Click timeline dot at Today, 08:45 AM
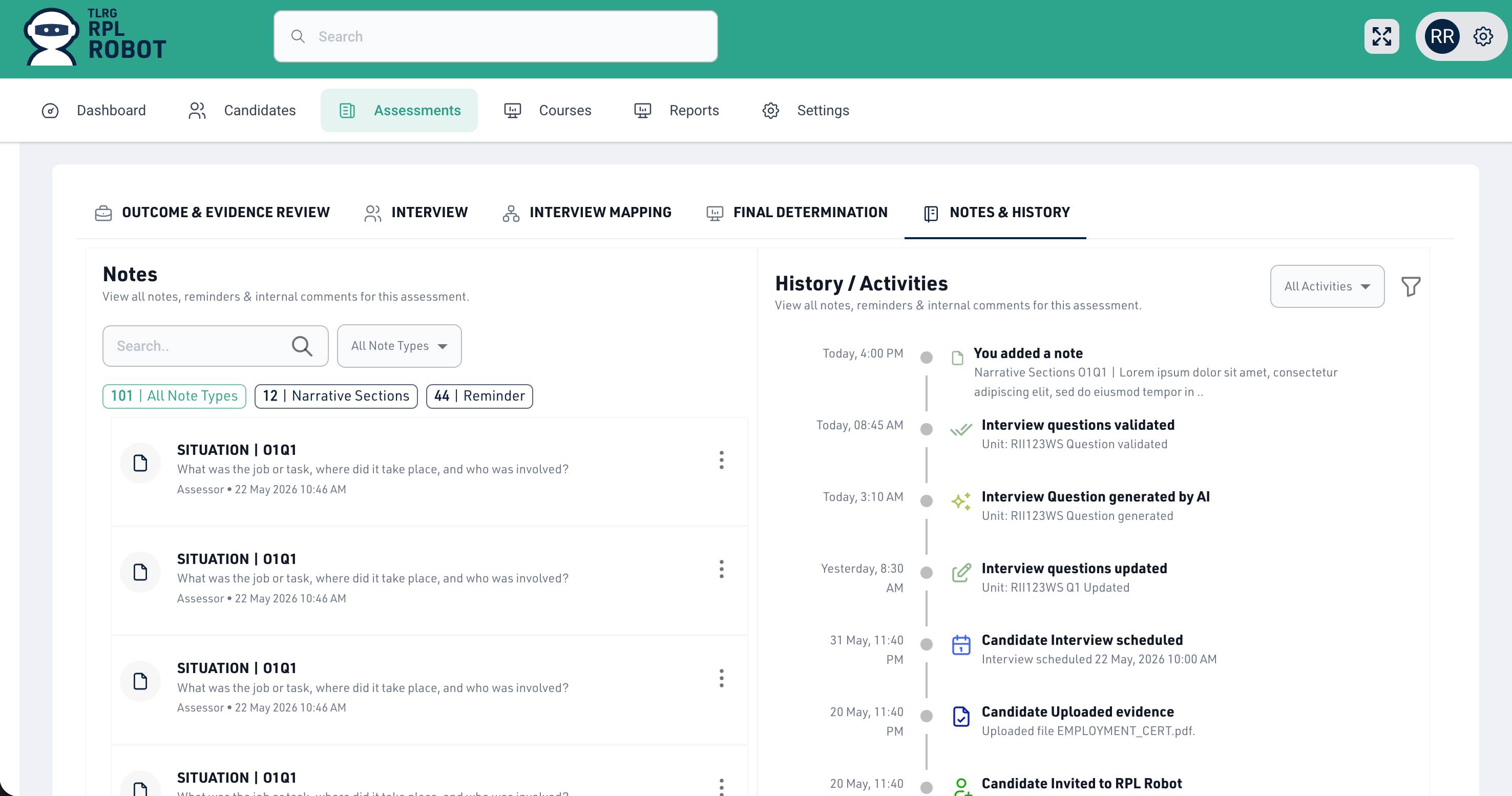Image resolution: width=1512 pixels, height=796 pixels. (x=926, y=429)
